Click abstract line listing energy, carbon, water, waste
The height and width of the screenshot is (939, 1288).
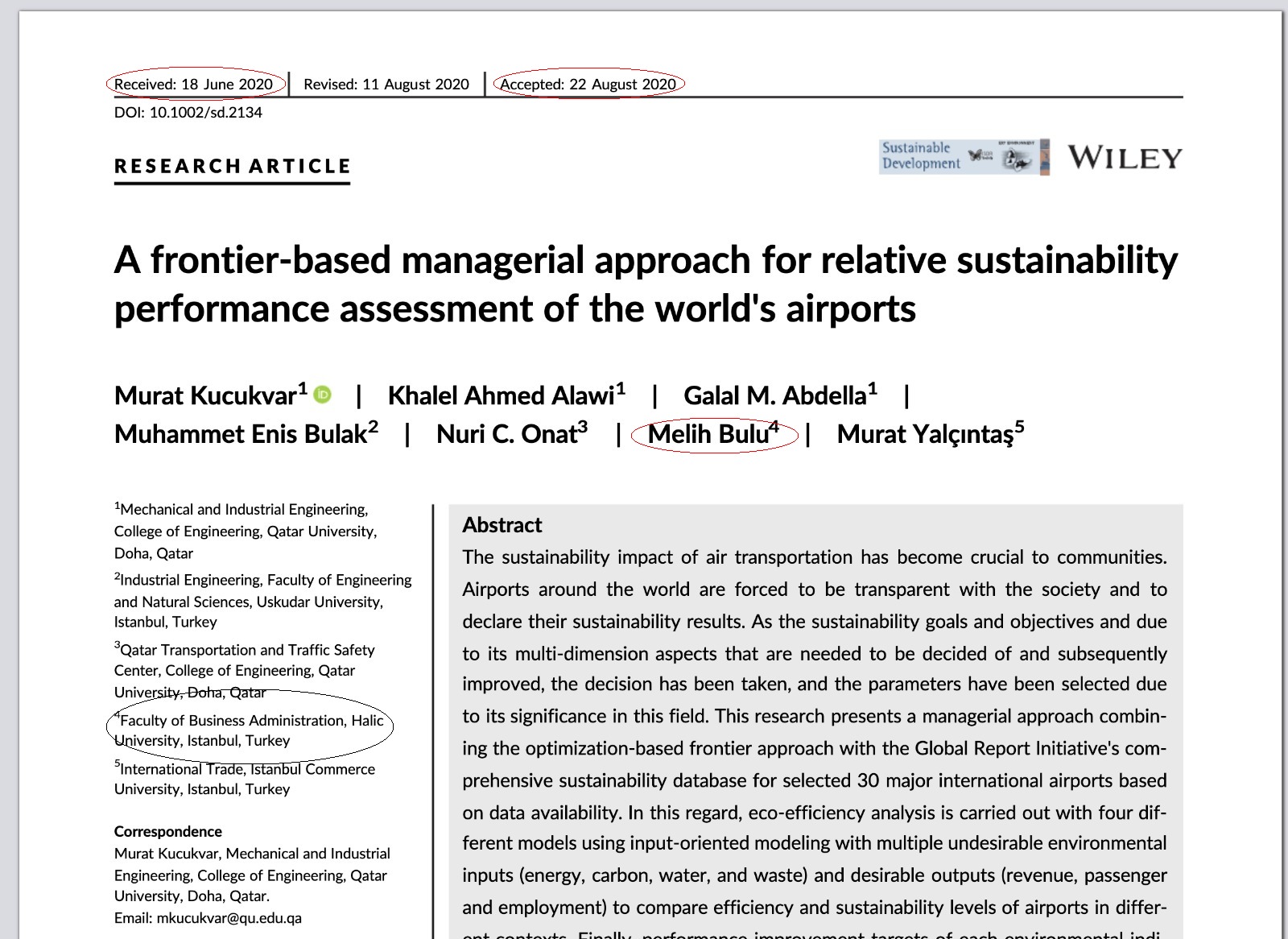pyautogui.click(x=815, y=875)
